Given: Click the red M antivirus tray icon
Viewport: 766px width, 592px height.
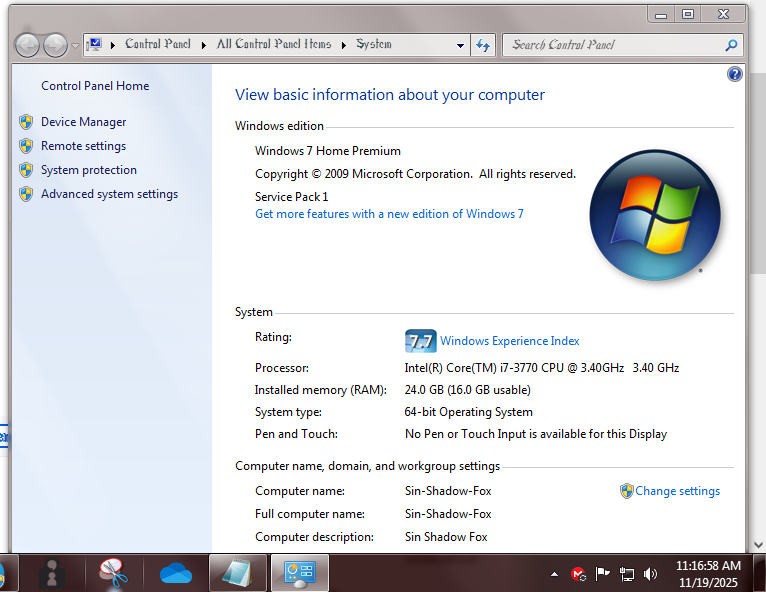Looking at the screenshot, I should (578, 574).
